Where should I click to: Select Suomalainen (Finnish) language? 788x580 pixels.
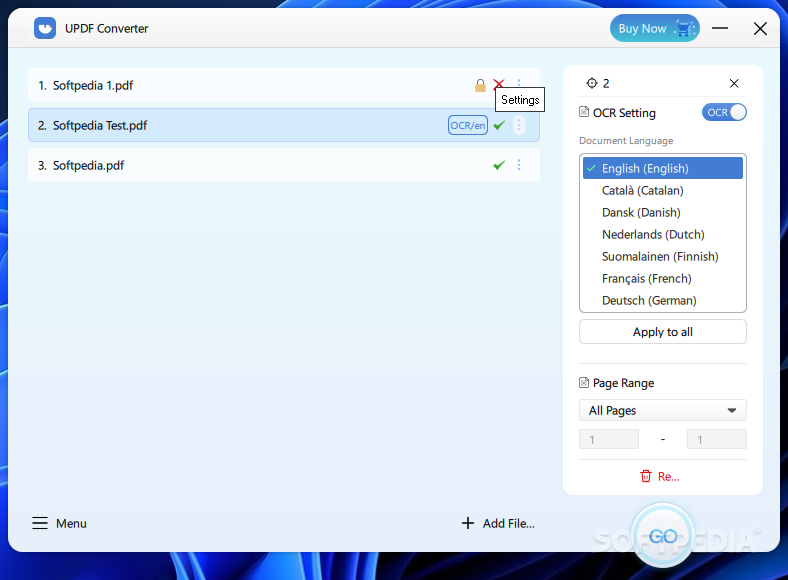662,257
